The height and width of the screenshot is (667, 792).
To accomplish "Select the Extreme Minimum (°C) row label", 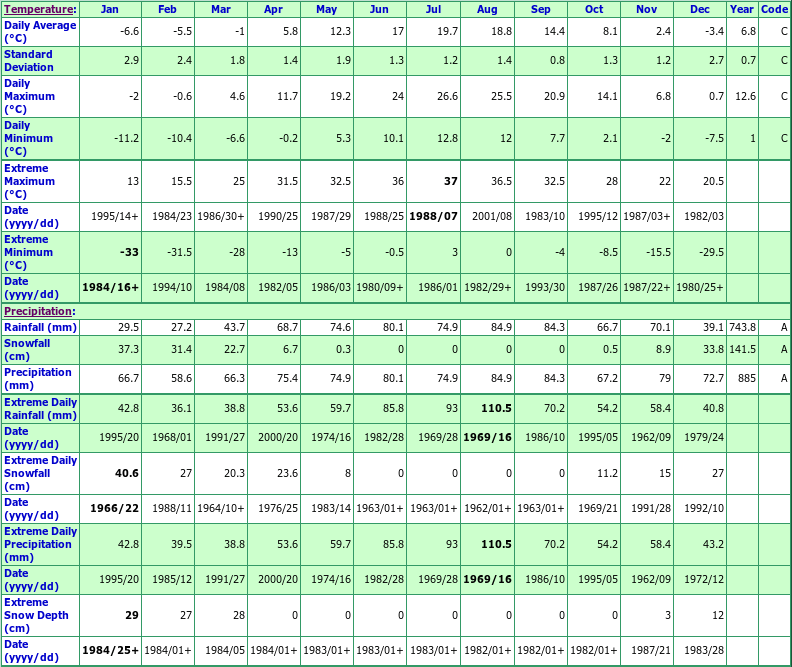I will coord(28,252).
